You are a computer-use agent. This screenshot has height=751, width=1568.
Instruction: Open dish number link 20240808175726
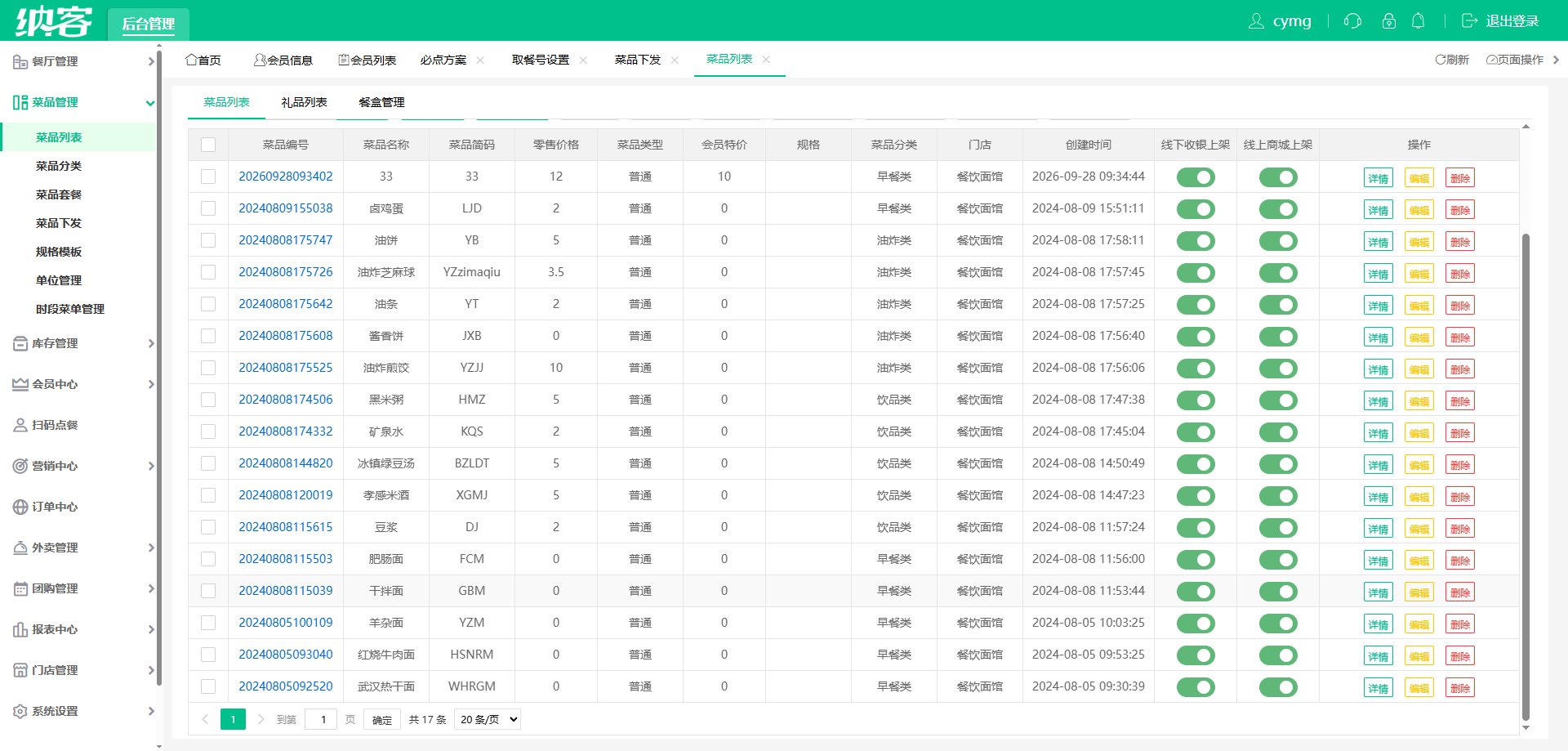(286, 272)
